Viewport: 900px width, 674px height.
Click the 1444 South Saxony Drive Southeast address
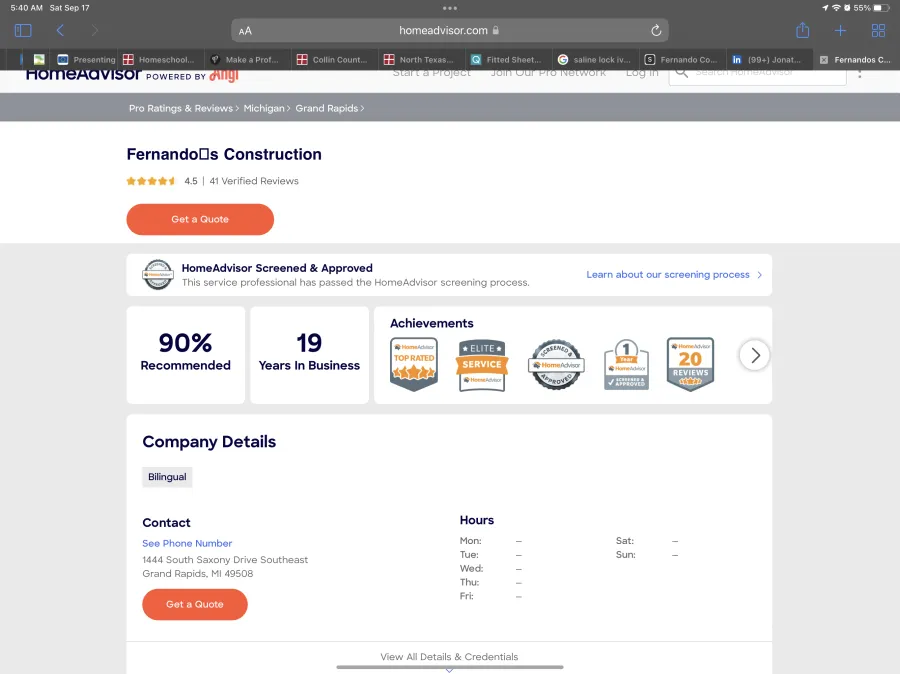[225, 560]
